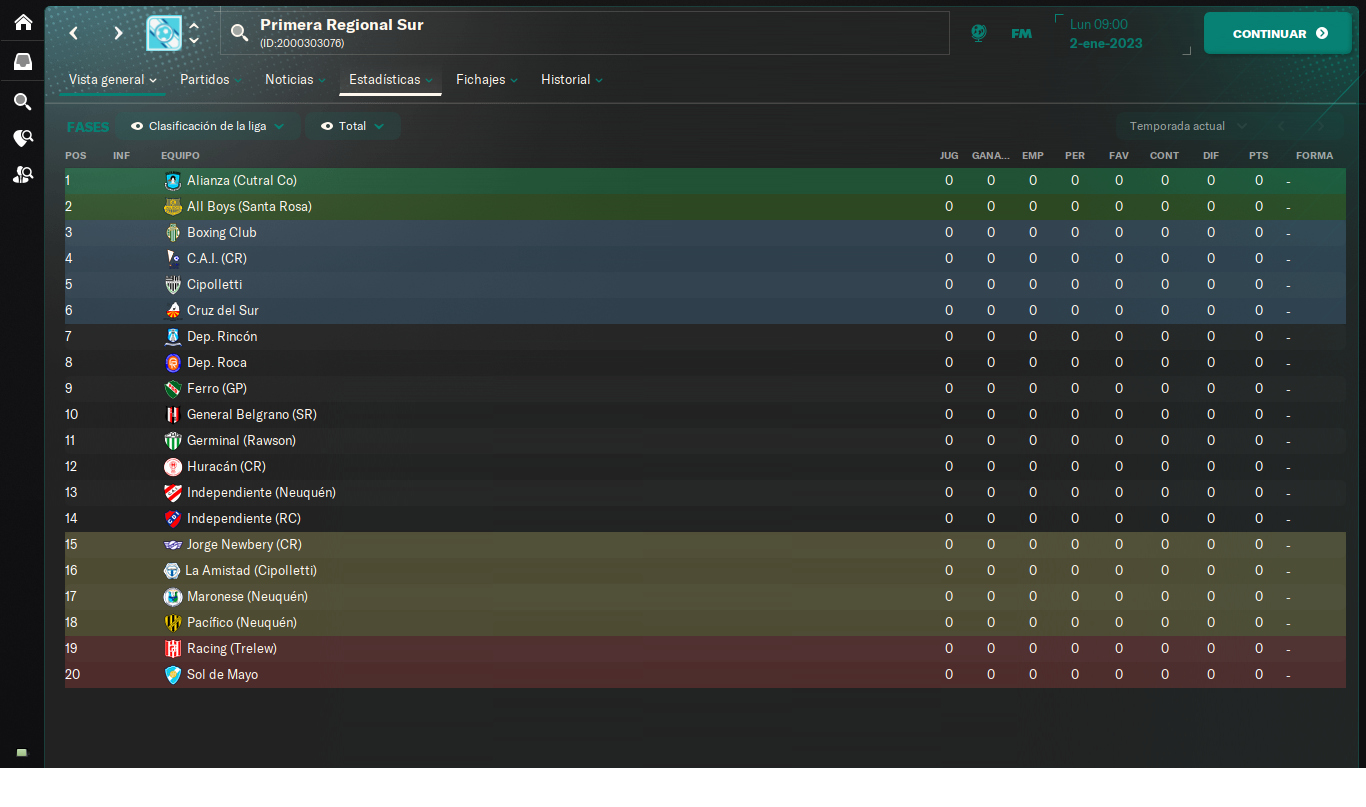
Task: Open the staff search people icon
Action: click(x=22, y=174)
